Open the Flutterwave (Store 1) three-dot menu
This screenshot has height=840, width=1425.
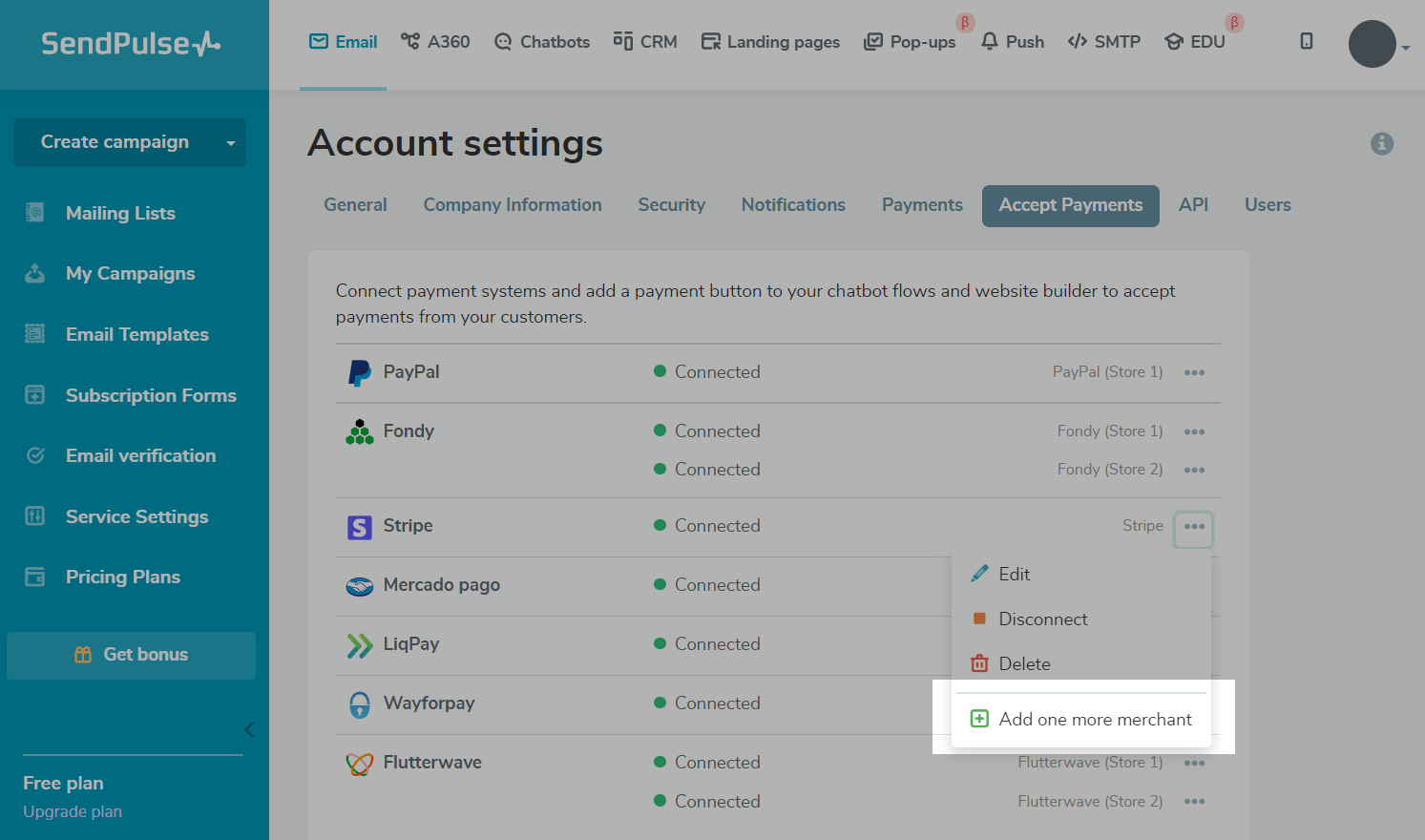[1194, 764]
